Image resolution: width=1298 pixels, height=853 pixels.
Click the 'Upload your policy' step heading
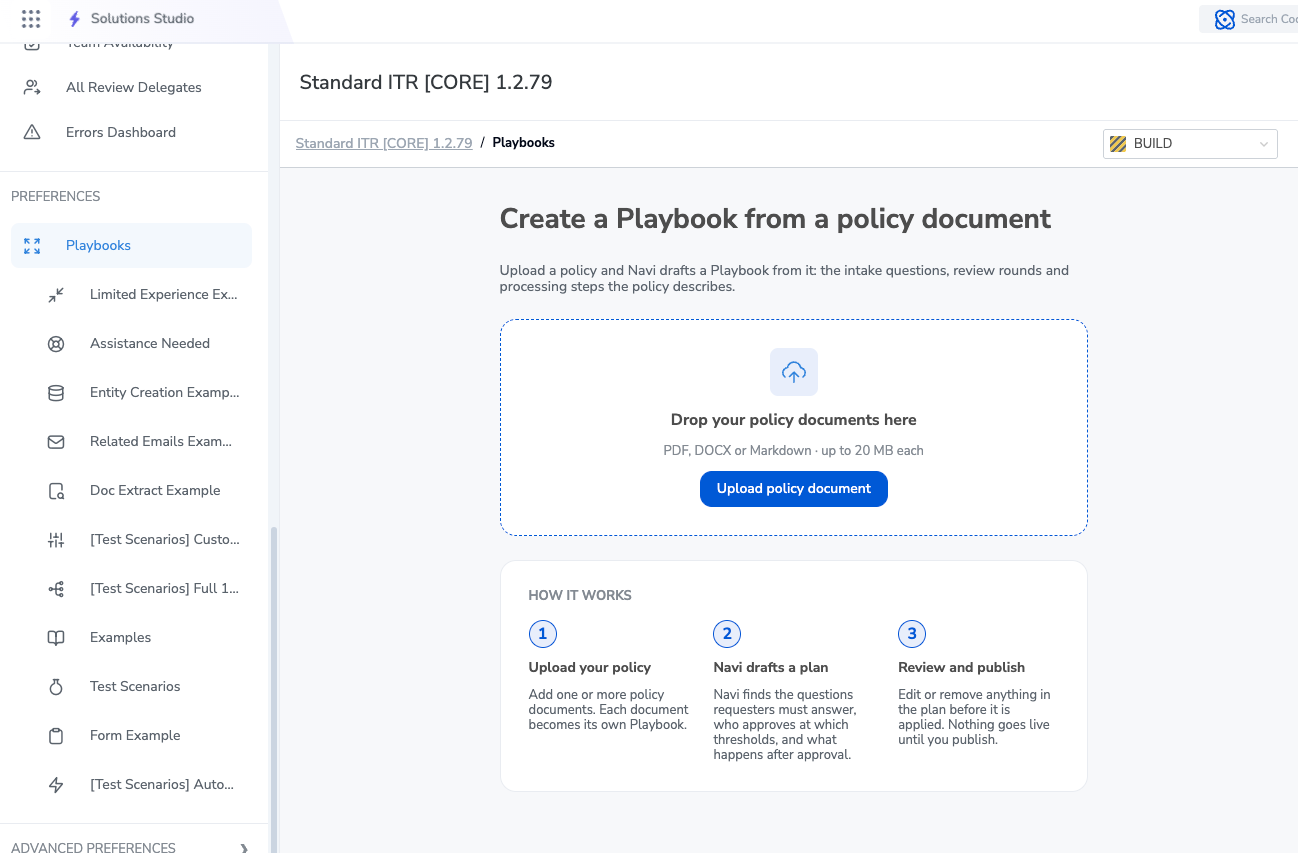click(590, 667)
